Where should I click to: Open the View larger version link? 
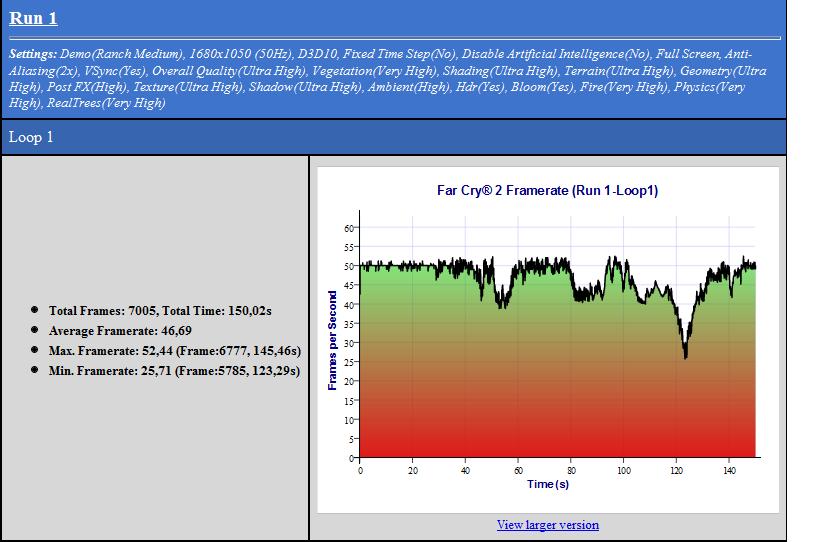click(x=548, y=525)
